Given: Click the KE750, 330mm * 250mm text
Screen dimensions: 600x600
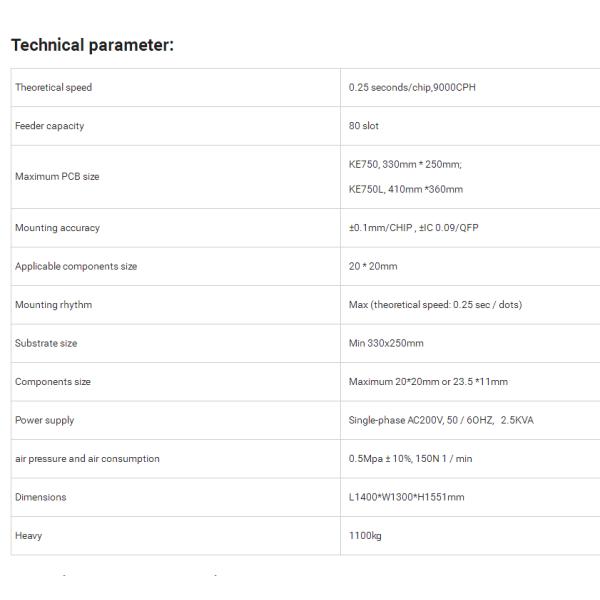Looking at the screenshot, I should click(x=405, y=164).
